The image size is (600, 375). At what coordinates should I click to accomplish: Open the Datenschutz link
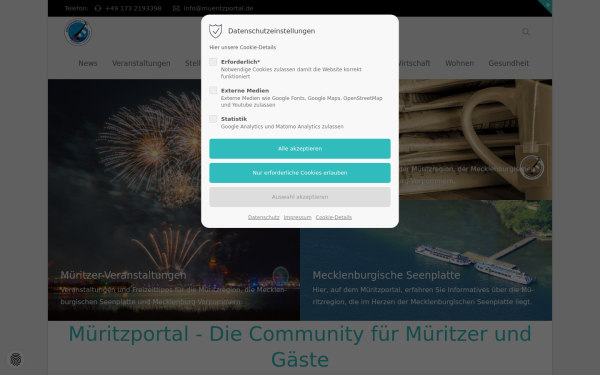(264, 217)
